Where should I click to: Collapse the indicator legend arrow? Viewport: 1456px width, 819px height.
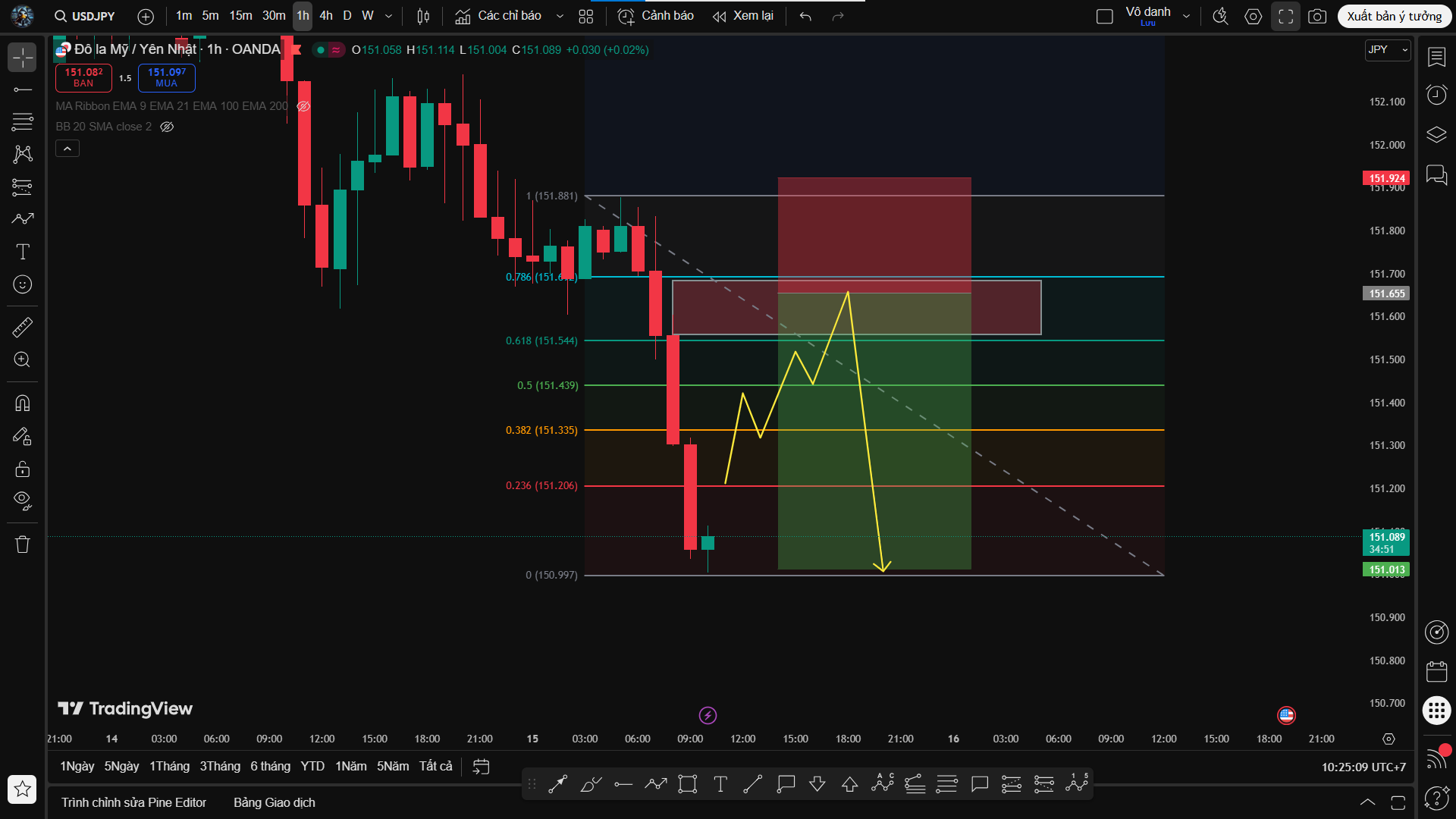coord(67,149)
